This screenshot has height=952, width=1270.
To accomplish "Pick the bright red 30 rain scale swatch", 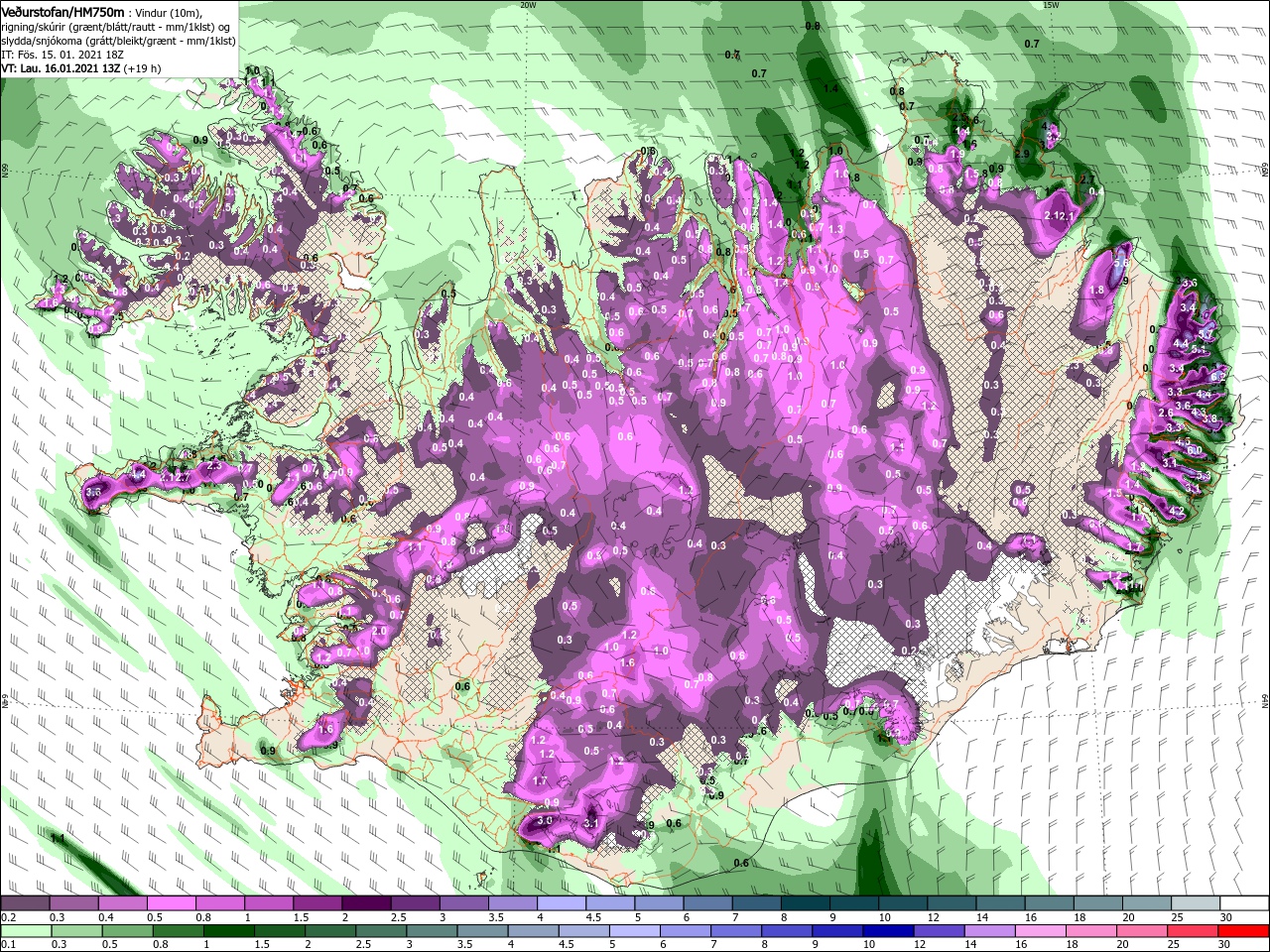I will (x=1244, y=931).
